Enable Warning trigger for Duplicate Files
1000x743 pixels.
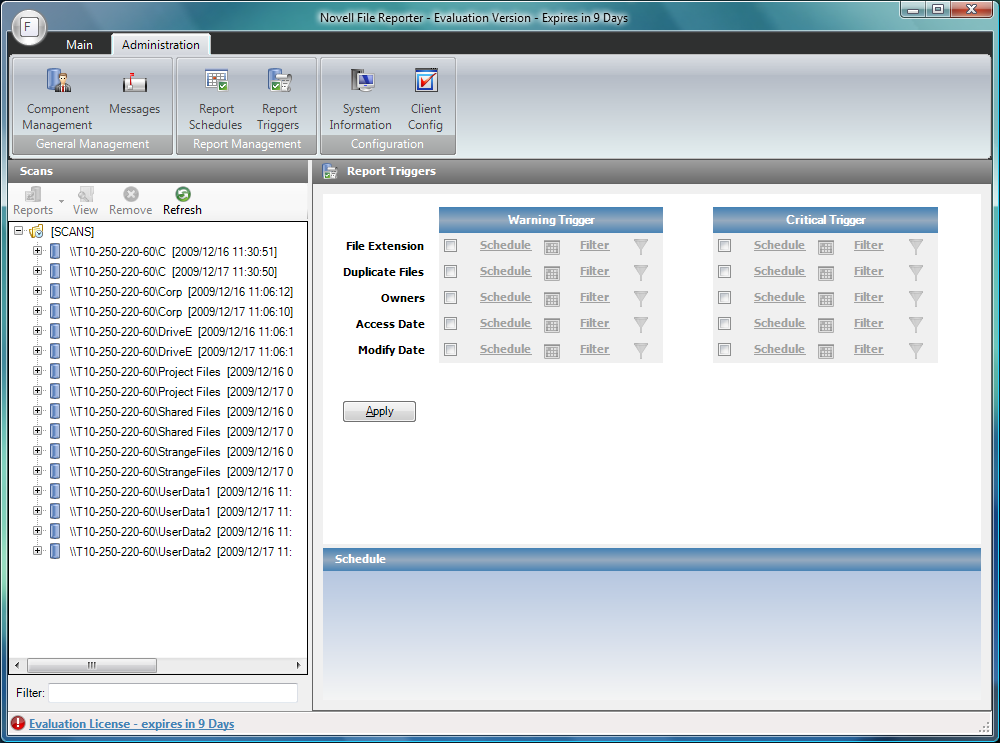point(451,272)
